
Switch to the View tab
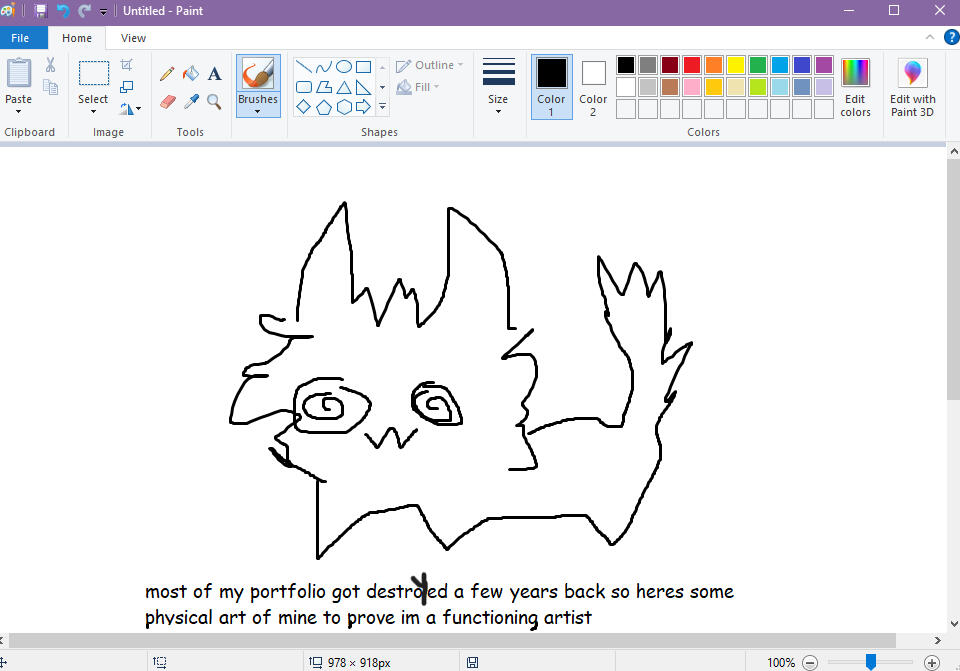coord(133,38)
